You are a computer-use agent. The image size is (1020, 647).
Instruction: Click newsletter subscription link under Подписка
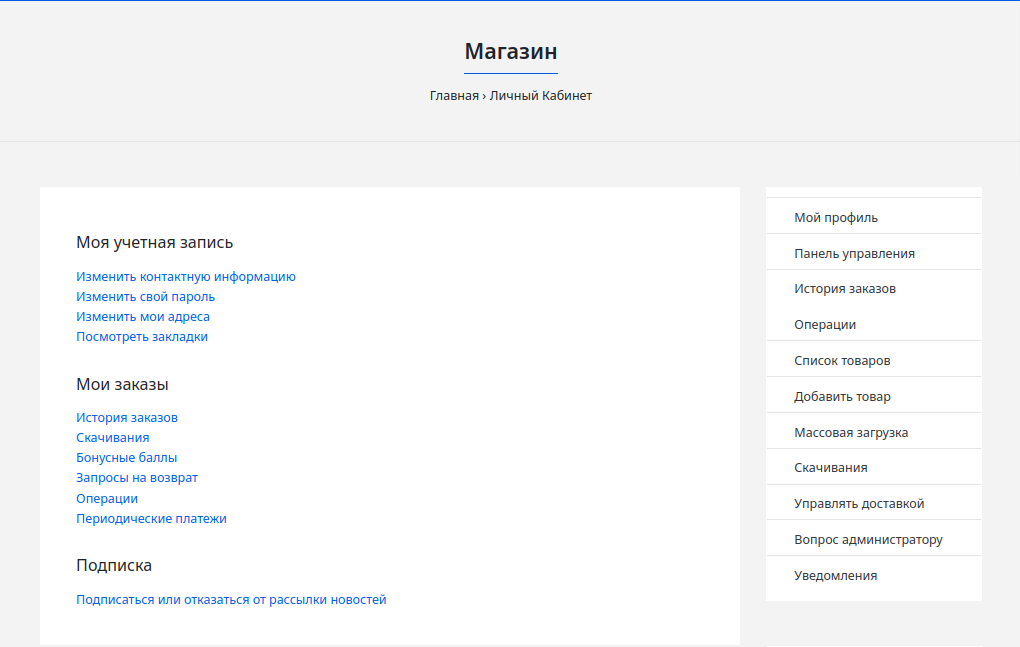pos(231,600)
